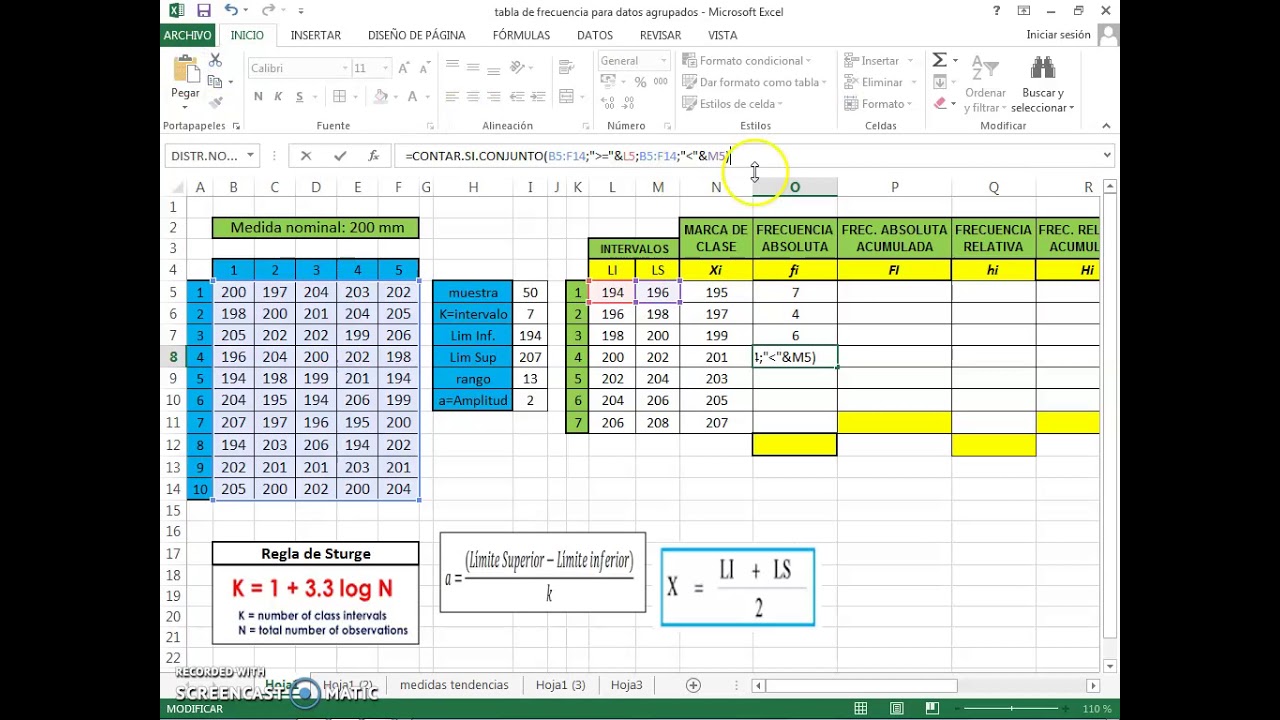Switch to Page Layout view in status bar
Image resolution: width=1280 pixels, height=720 pixels.
(x=896, y=708)
